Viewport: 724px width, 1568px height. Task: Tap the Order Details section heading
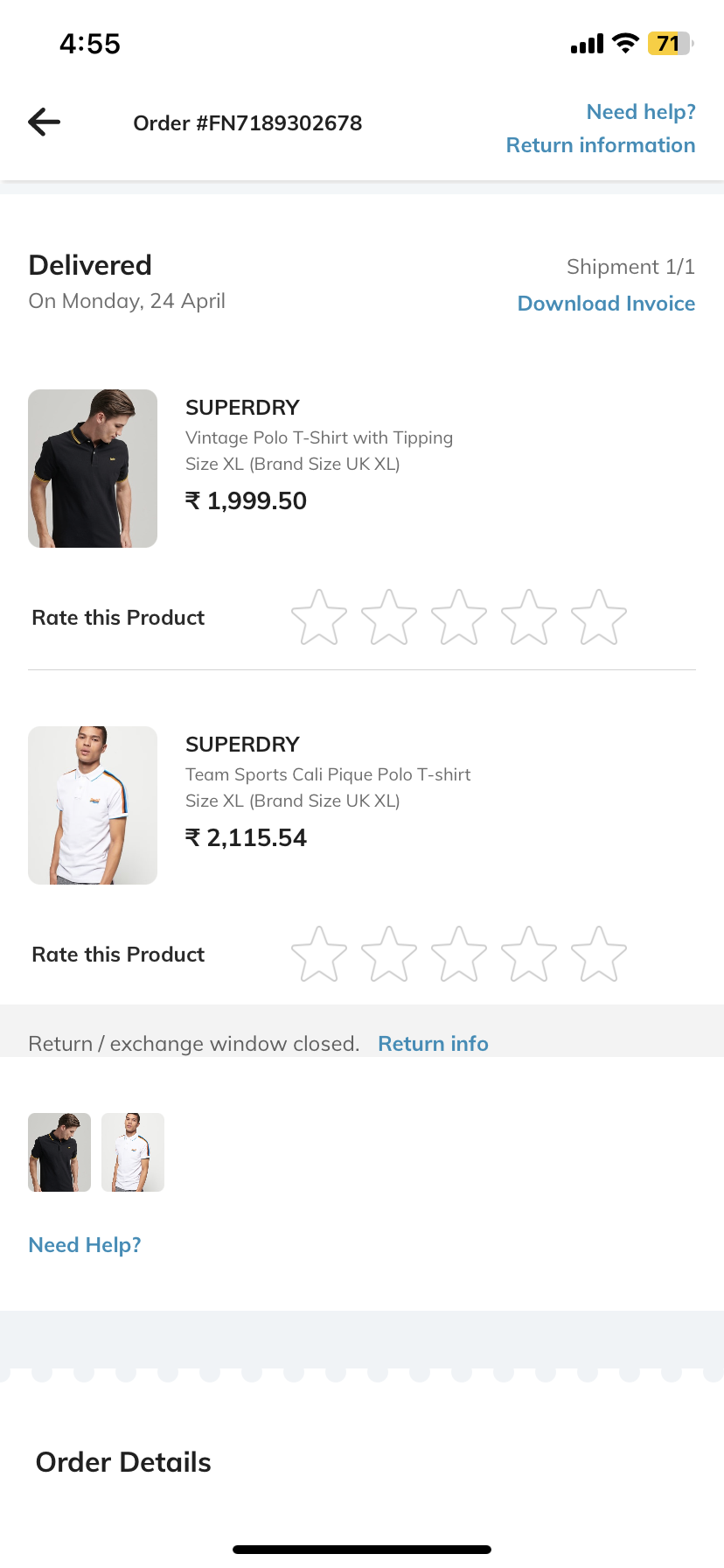pos(123,1462)
